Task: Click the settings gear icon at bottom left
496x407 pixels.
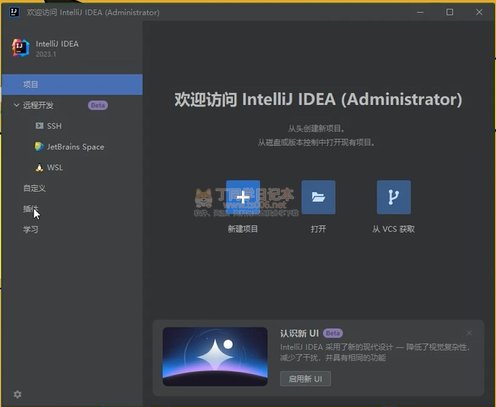Action: click(x=17, y=394)
